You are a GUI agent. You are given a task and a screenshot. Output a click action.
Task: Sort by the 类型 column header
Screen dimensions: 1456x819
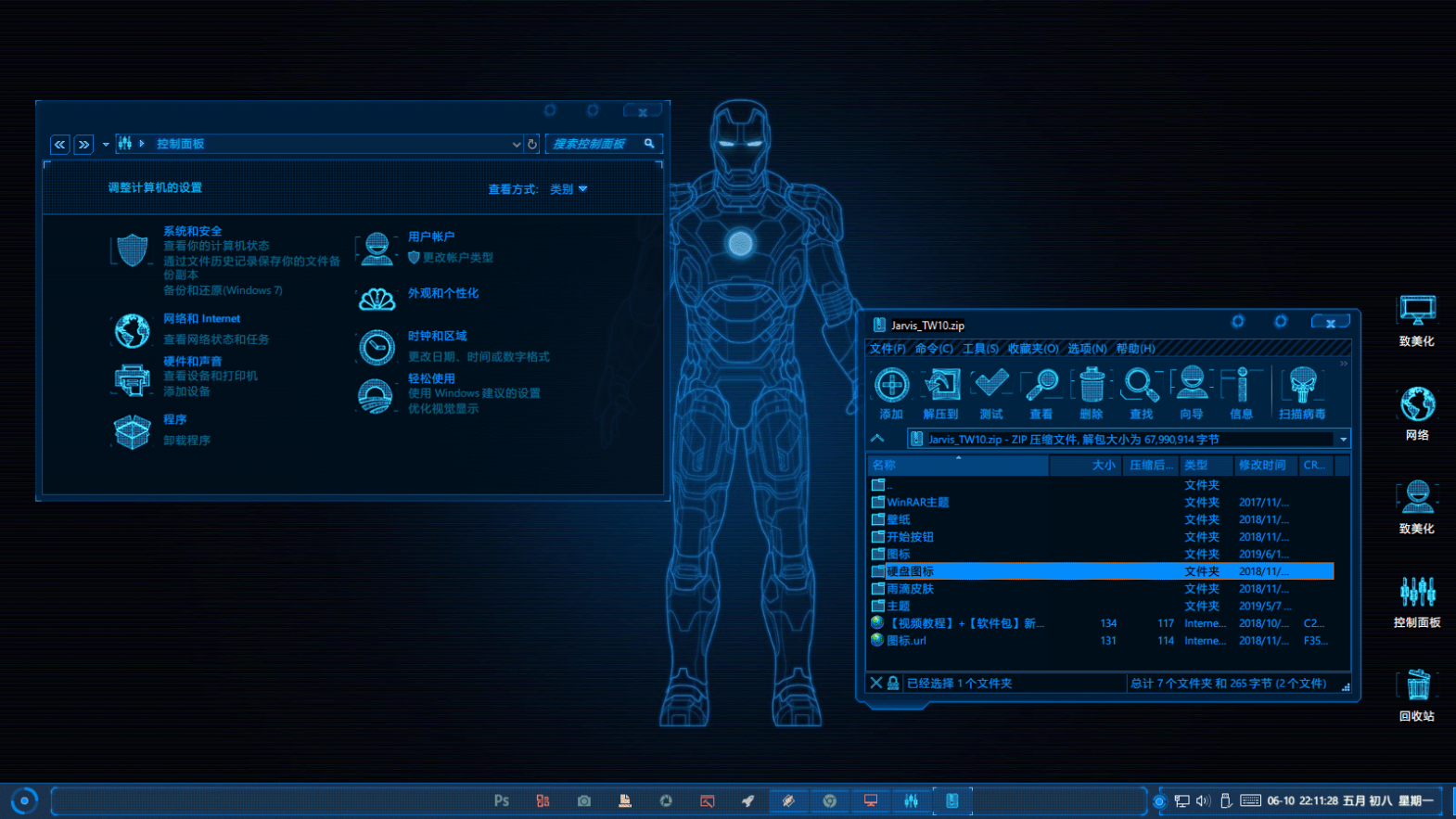(1206, 466)
